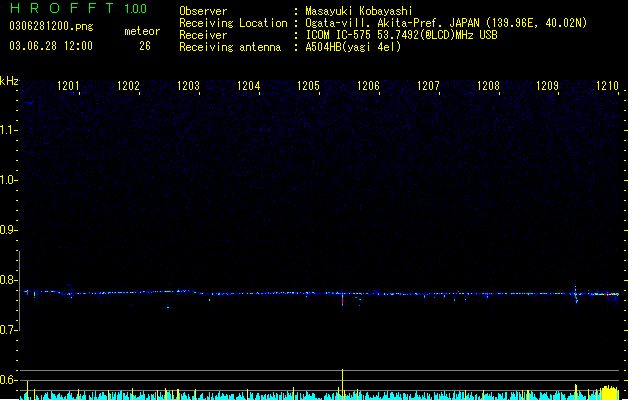Click the 1.1 kHz frequency axis label
Screen dimensions: 629x400
click(8, 130)
